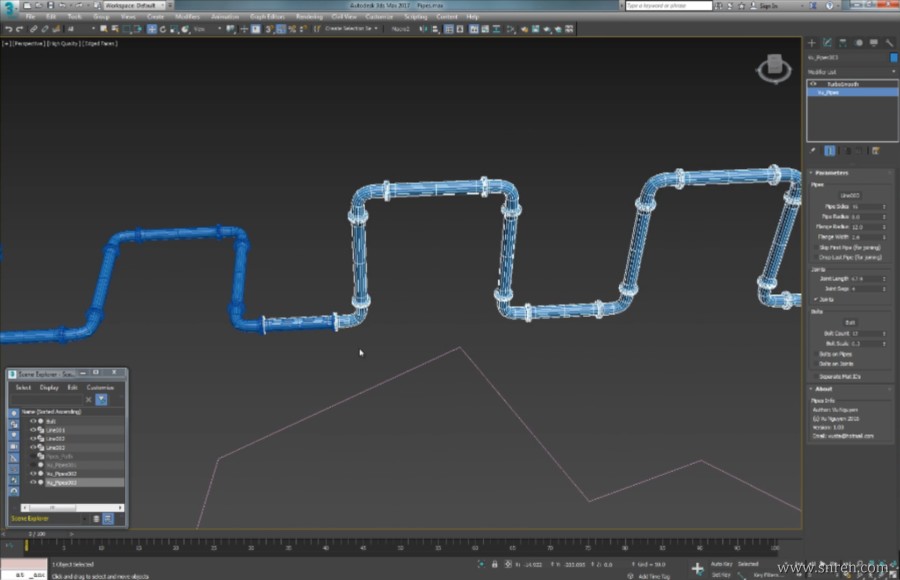Click Configure Modifier Sets icon
This screenshot has width=900, height=580.
[876, 150]
